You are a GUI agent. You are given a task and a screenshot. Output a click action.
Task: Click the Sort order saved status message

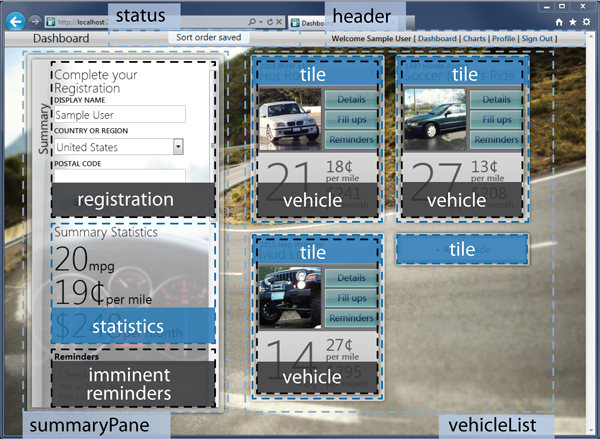pyautogui.click(x=209, y=37)
